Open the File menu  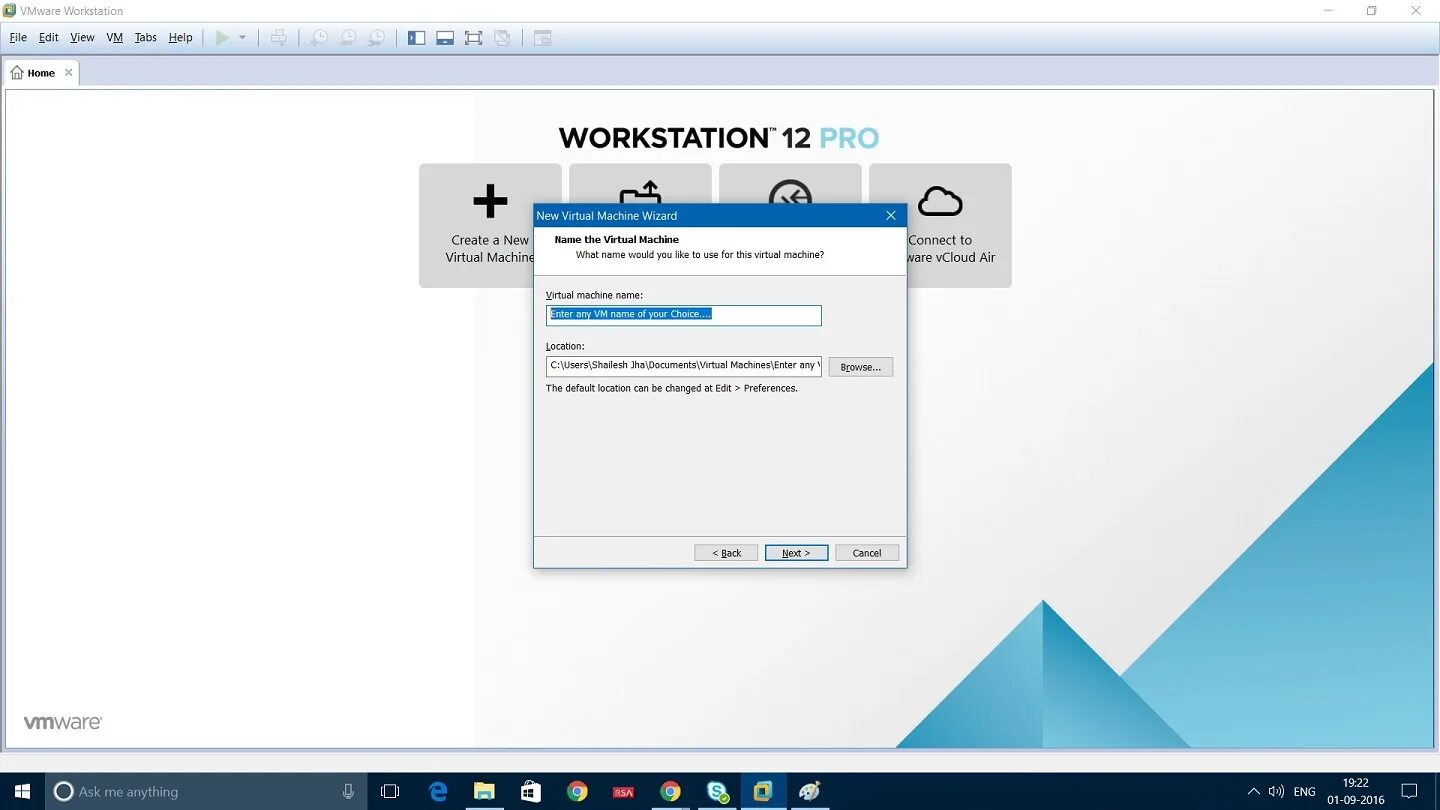pos(18,38)
